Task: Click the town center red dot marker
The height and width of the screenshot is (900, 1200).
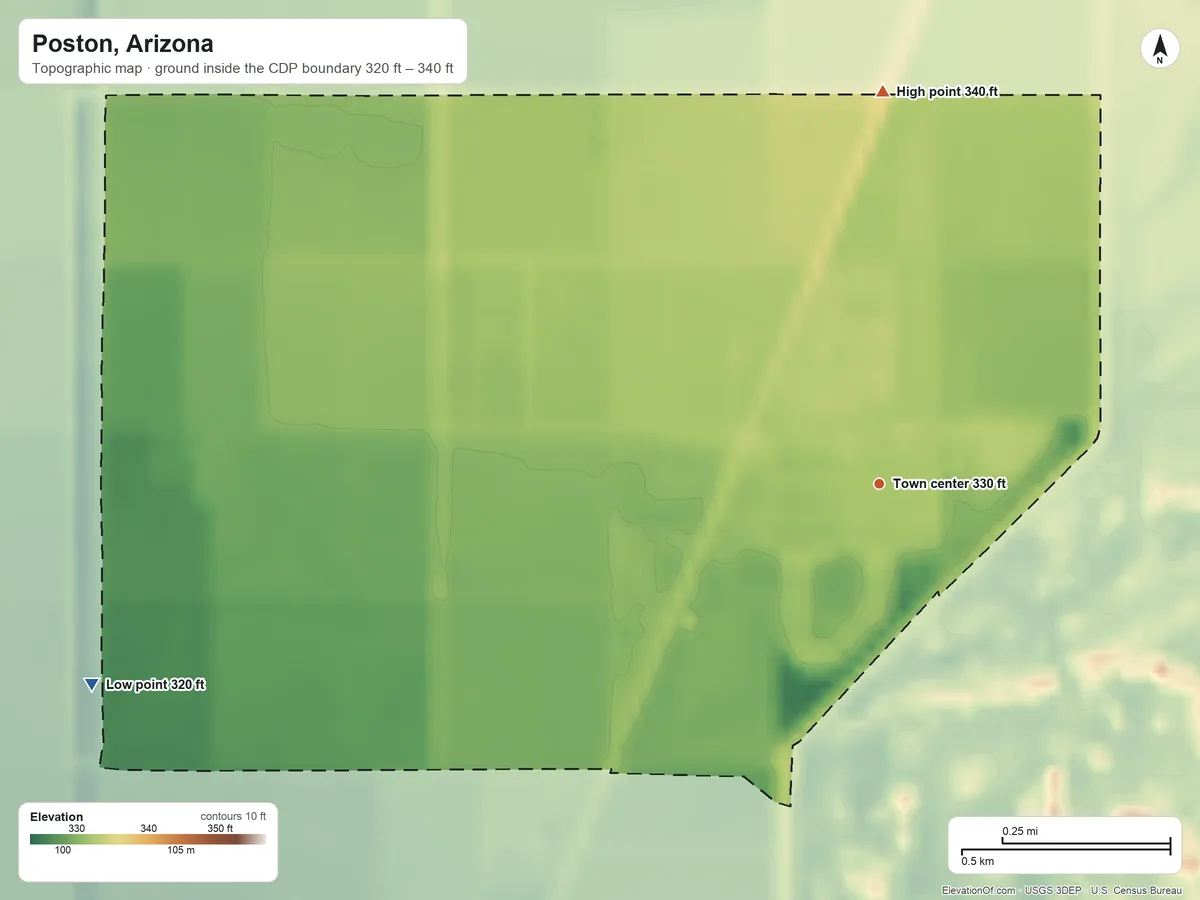Action: point(879,484)
